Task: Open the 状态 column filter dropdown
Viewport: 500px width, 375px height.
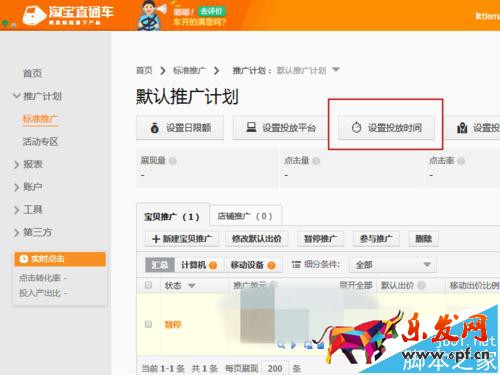Action: (x=192, y=286)
